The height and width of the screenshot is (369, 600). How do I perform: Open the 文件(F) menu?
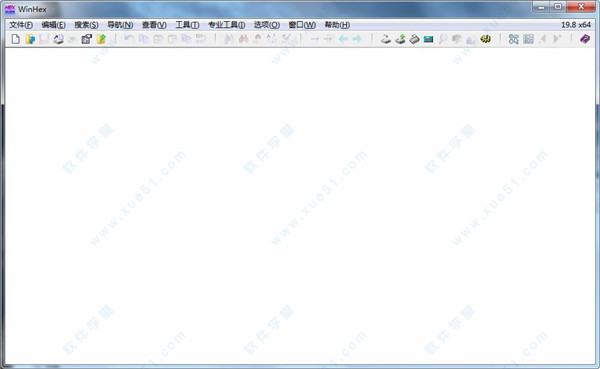(21, 25)
